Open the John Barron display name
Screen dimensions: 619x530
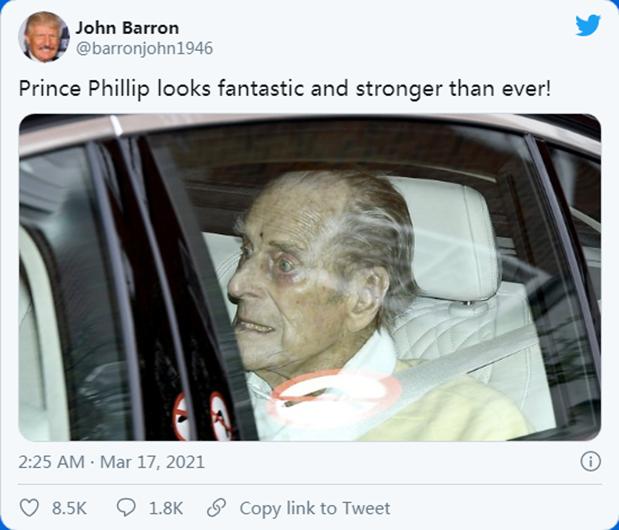(127, 28)
